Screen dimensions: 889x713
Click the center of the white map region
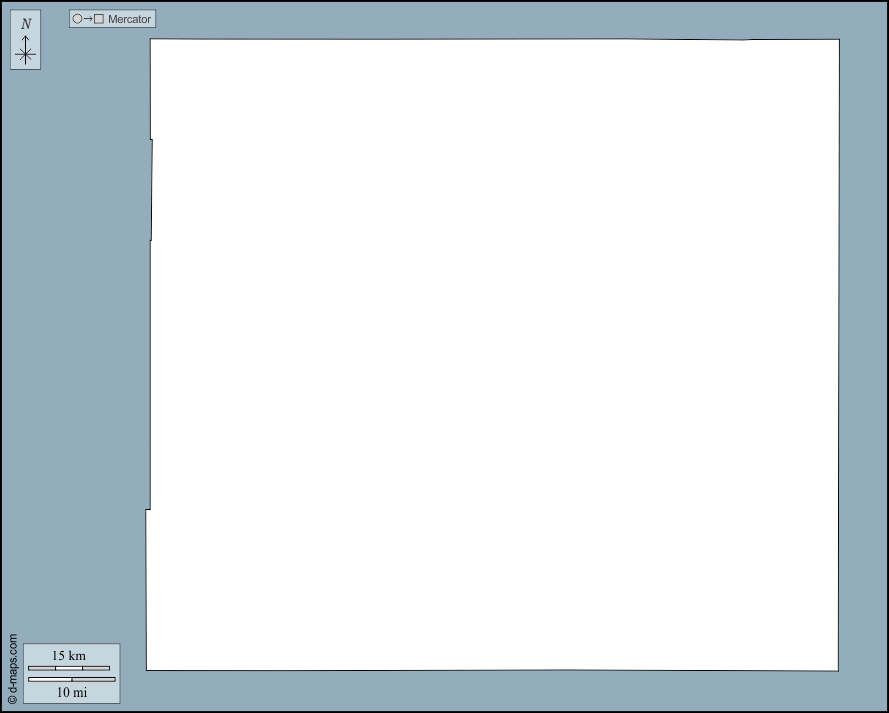[x=494, y=355]
